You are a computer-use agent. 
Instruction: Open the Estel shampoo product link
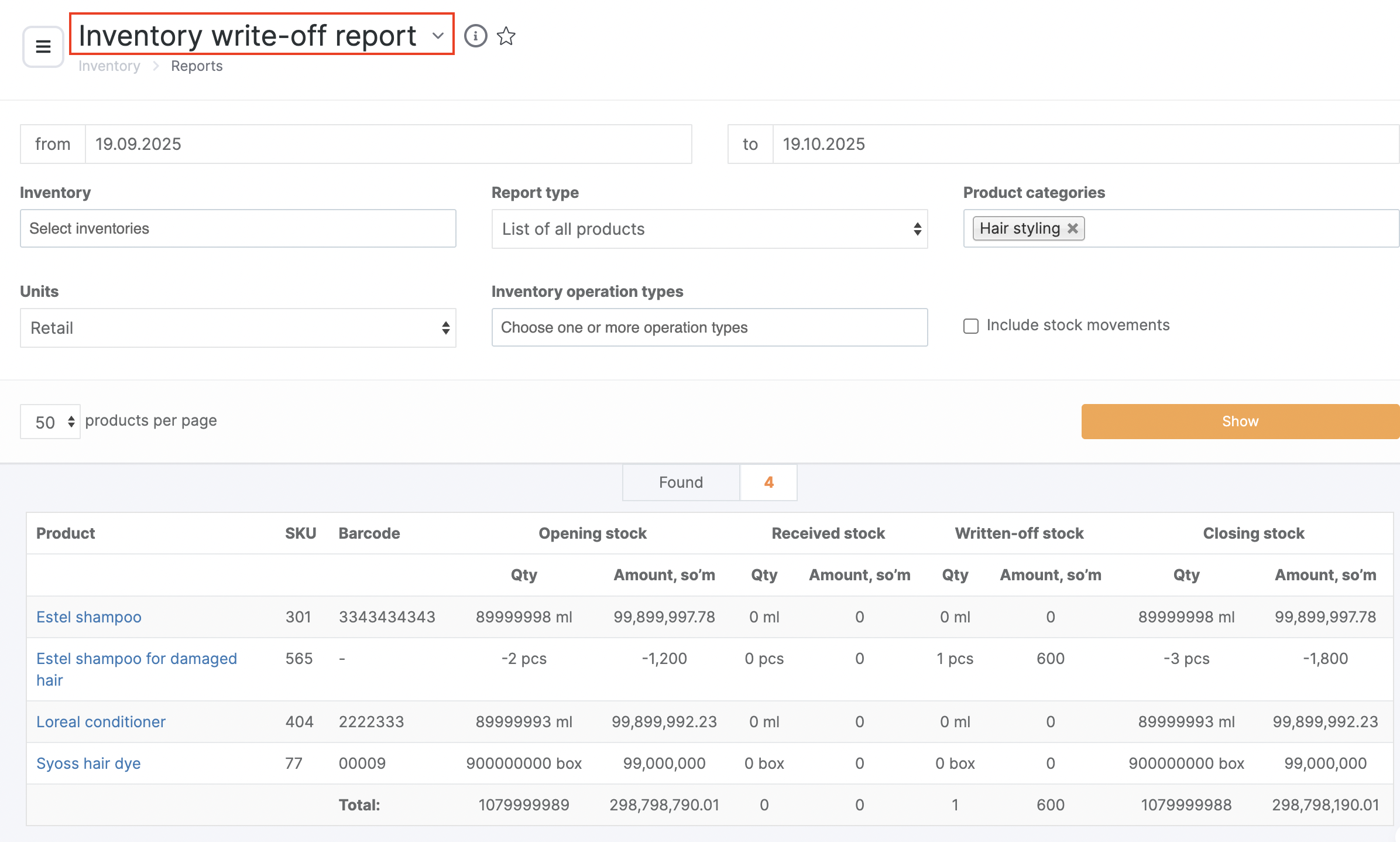[x=88, y=617]
